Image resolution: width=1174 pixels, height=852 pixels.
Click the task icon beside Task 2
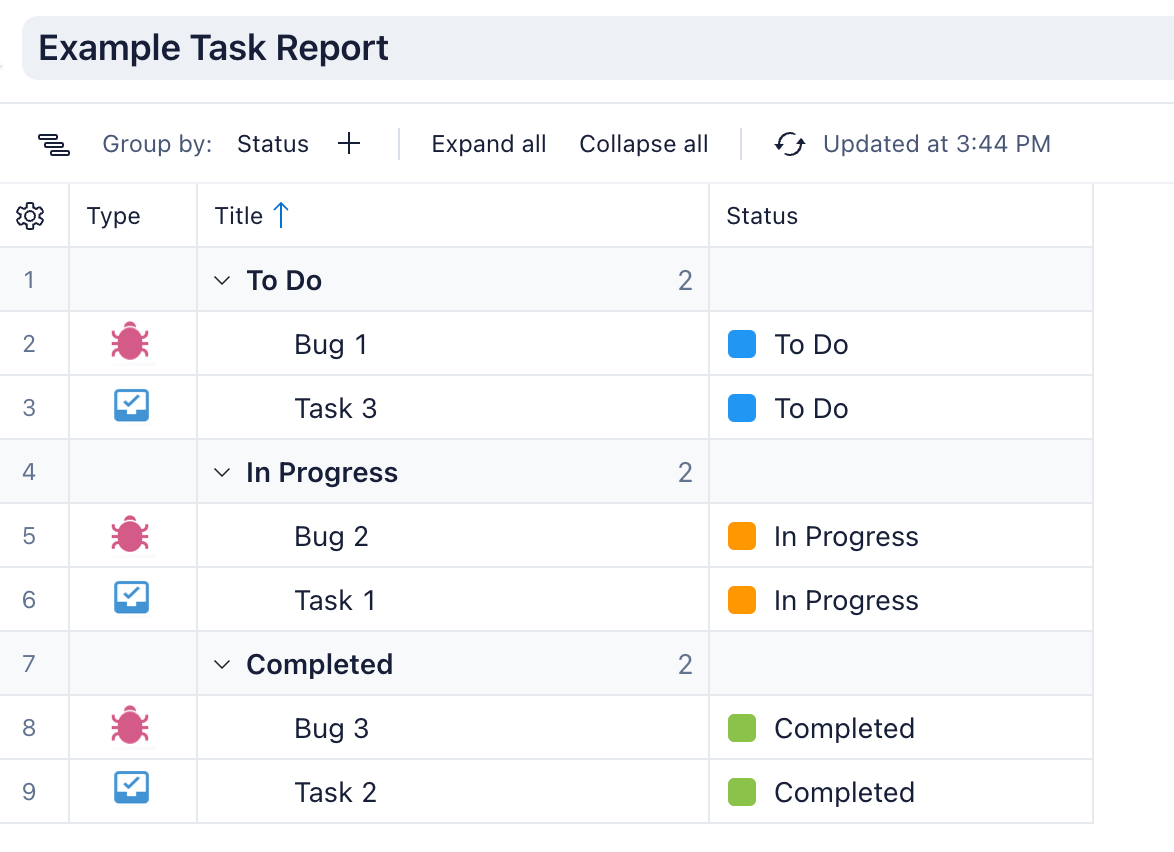pyautogui.click(x=131, y=790)
